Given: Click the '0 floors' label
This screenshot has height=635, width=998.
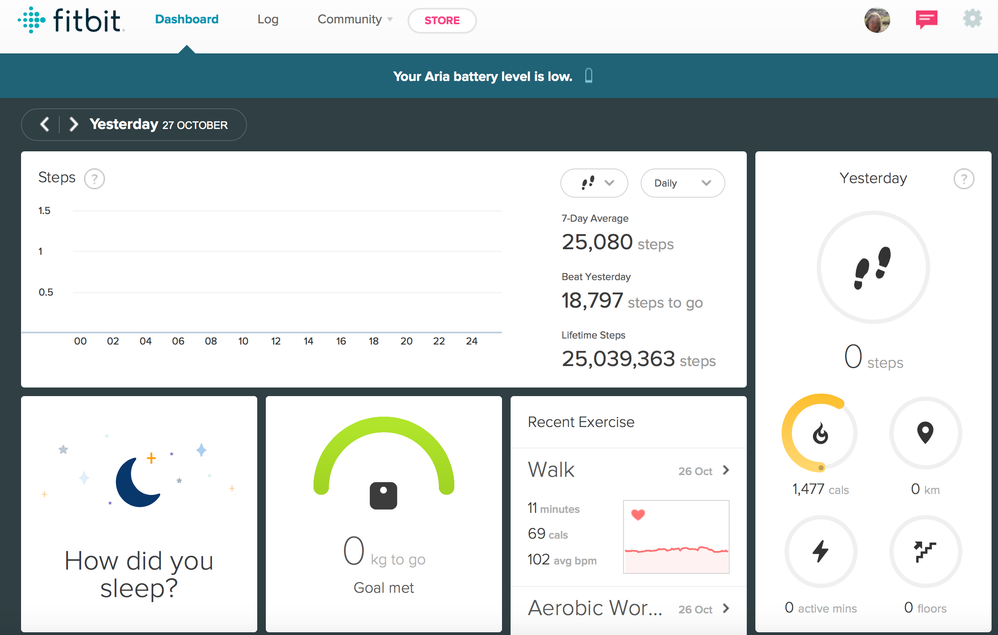Looking at the screenshot, I should [x=925, y=608].
